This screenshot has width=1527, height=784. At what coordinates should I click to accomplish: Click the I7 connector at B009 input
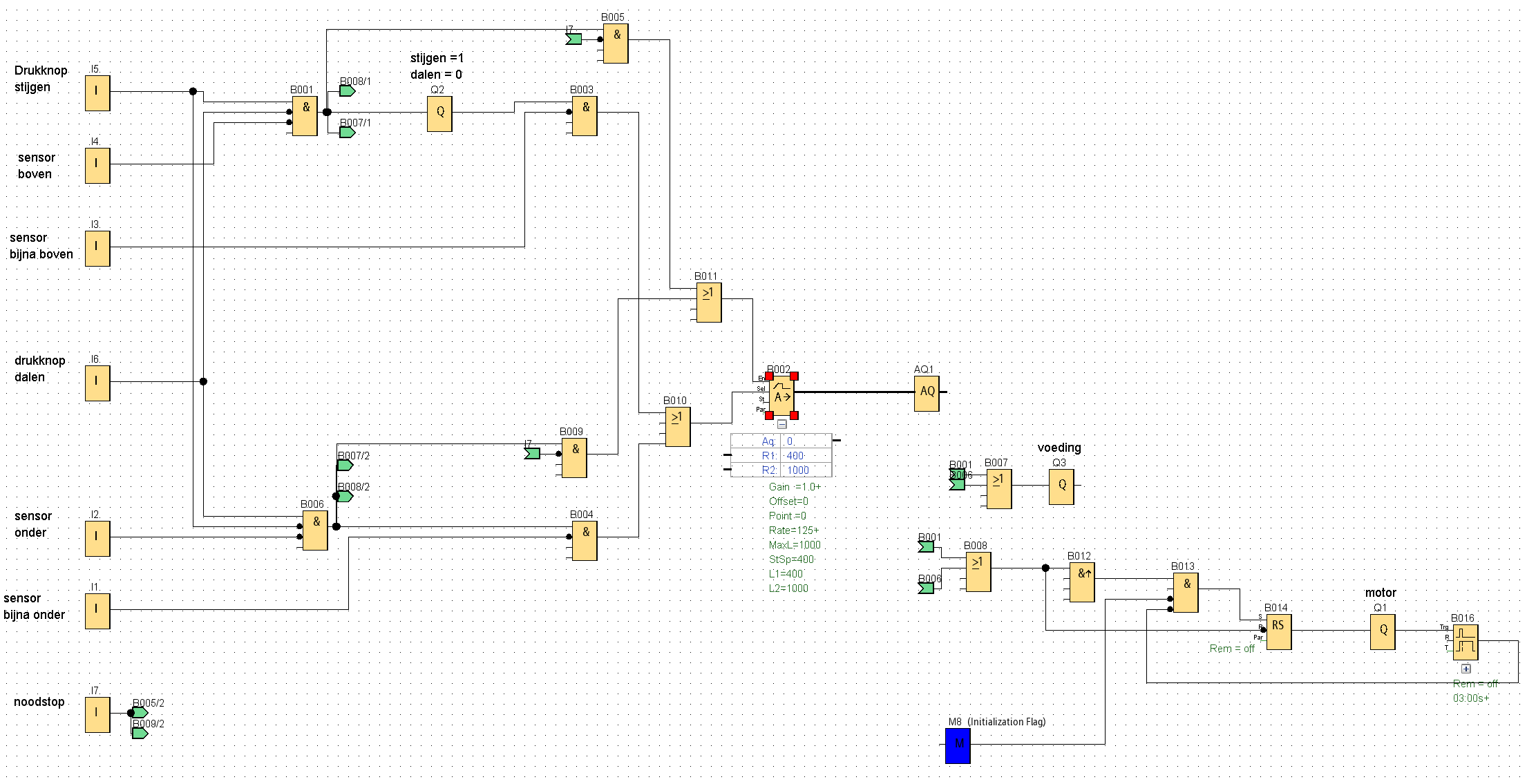(x=532, y=454)
